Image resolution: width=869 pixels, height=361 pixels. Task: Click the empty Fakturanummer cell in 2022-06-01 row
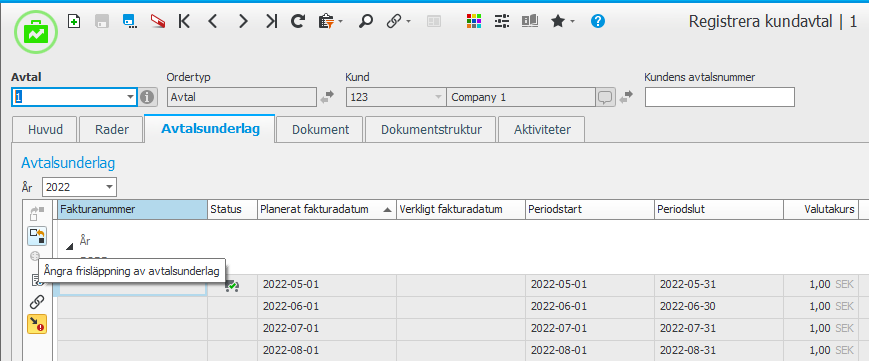pos(132,307)
